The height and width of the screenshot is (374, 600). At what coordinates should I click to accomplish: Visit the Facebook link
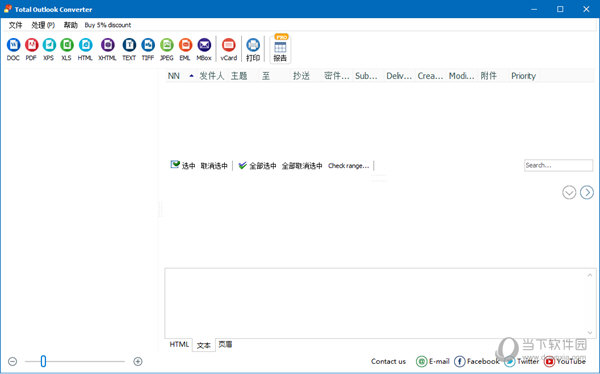pyautogui.click(x=477, y=361)
